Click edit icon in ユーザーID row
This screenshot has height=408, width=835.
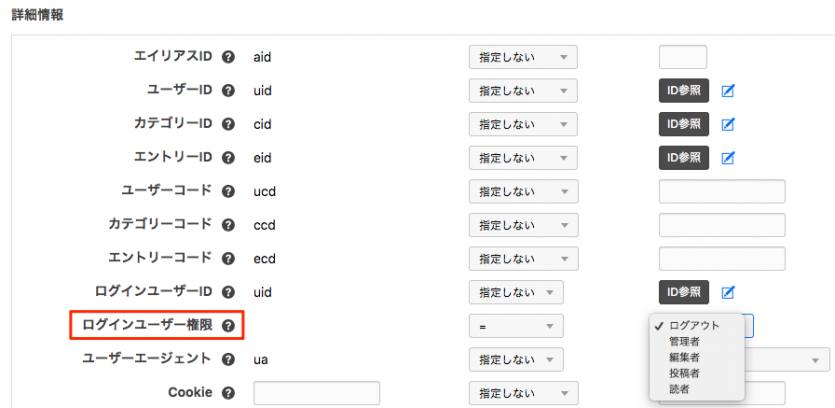point(728,91)
